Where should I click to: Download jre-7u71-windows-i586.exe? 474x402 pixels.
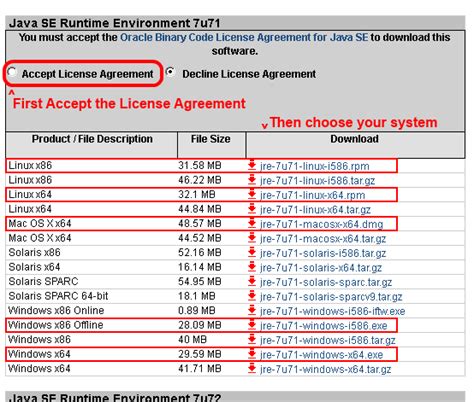[323, 326]
